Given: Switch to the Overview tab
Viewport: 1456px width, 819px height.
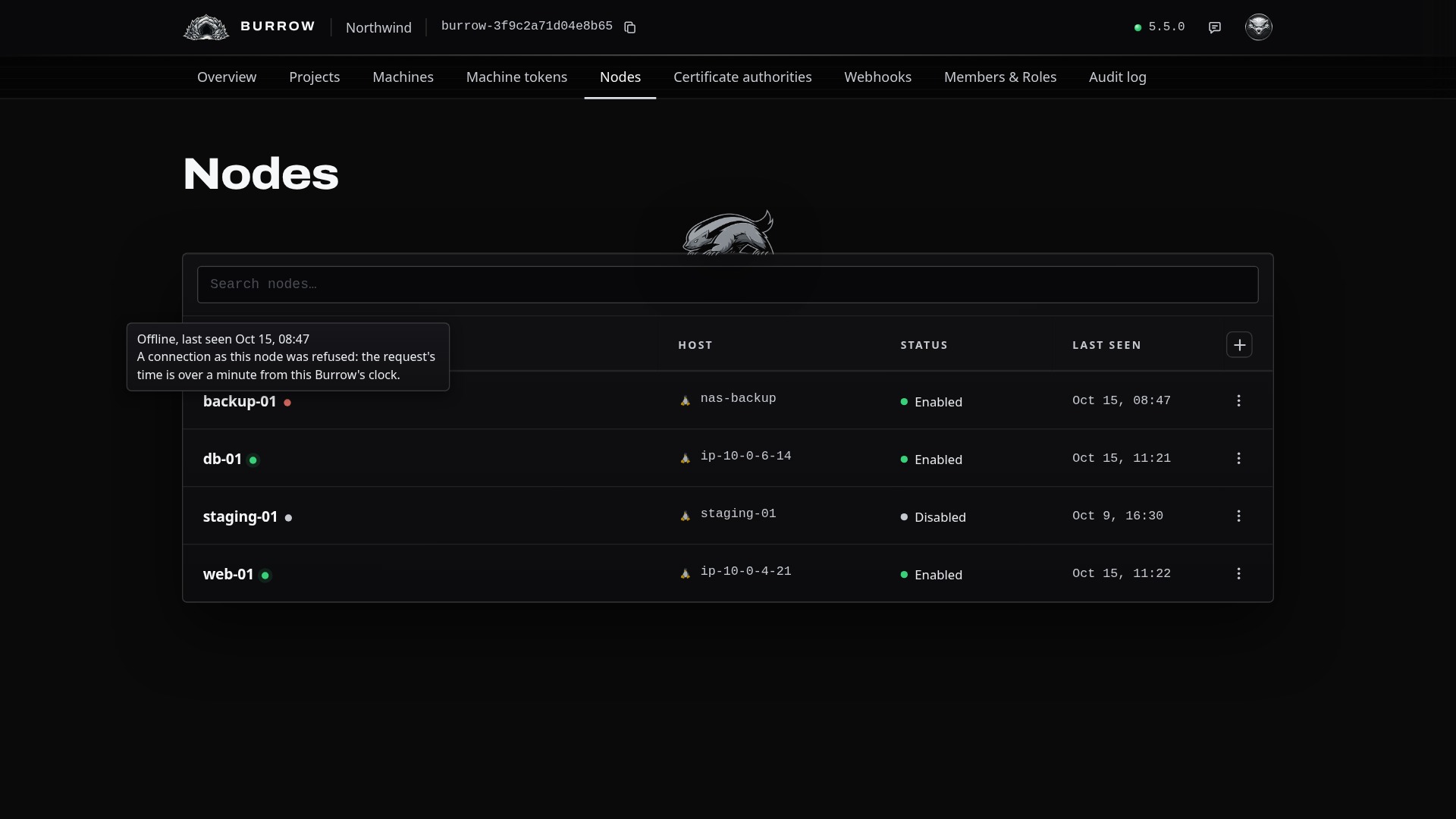Looking at the screenshot, I should pos(227,77).
